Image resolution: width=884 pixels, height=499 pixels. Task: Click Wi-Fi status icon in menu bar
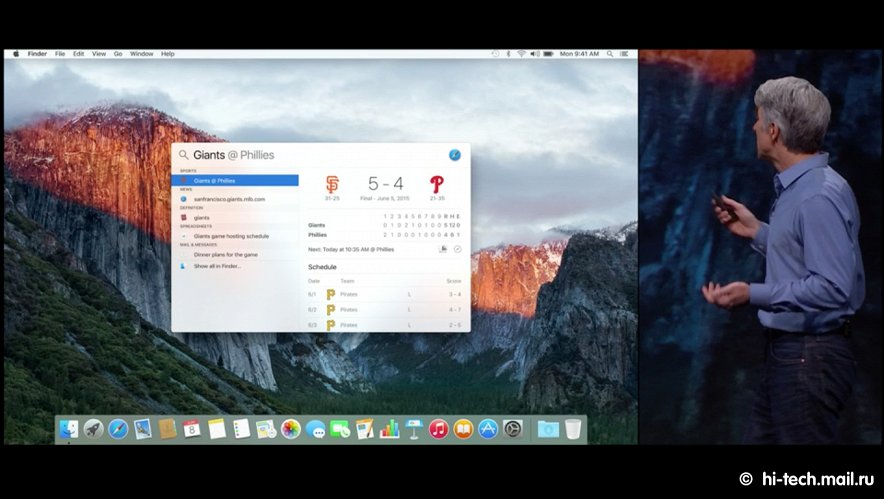[x=521, y=54]
